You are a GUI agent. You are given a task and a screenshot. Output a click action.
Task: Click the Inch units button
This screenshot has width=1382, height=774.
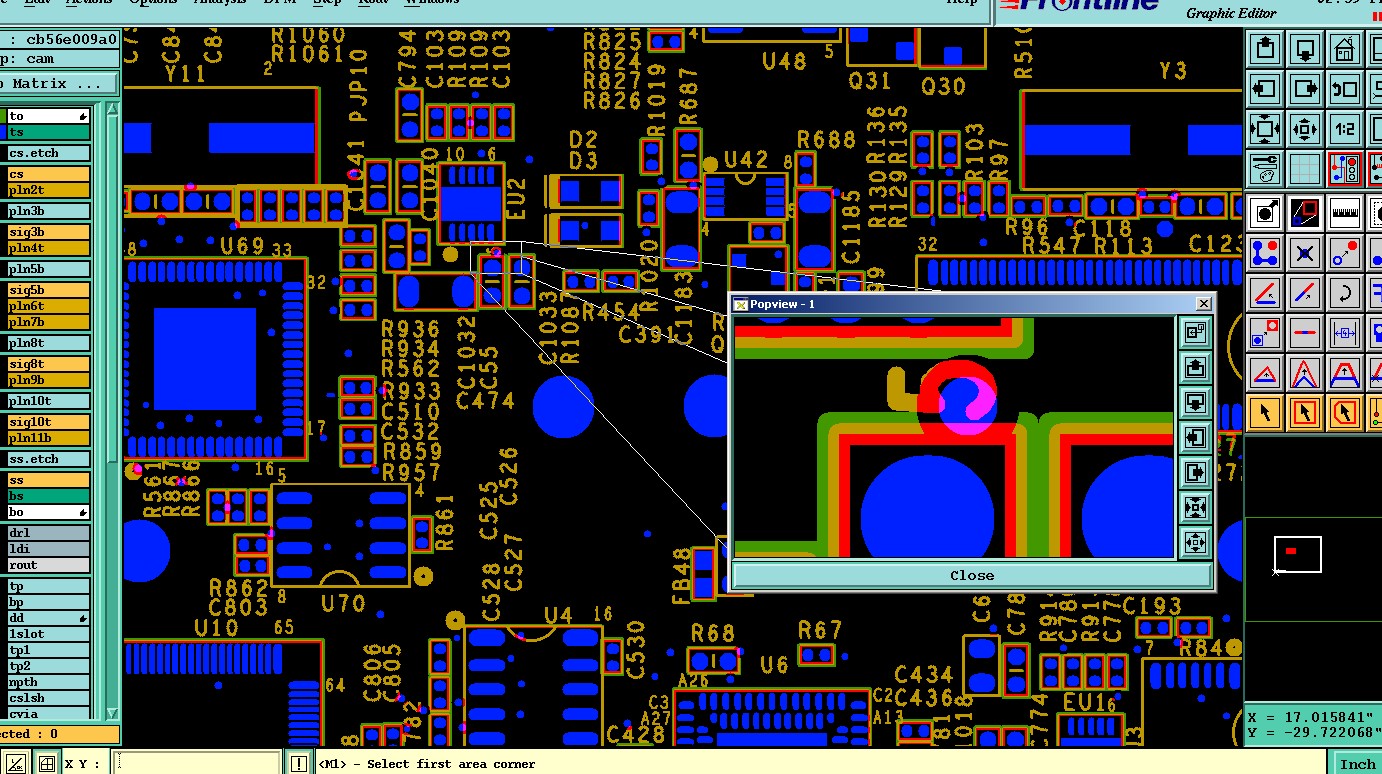click(1357, 764)
